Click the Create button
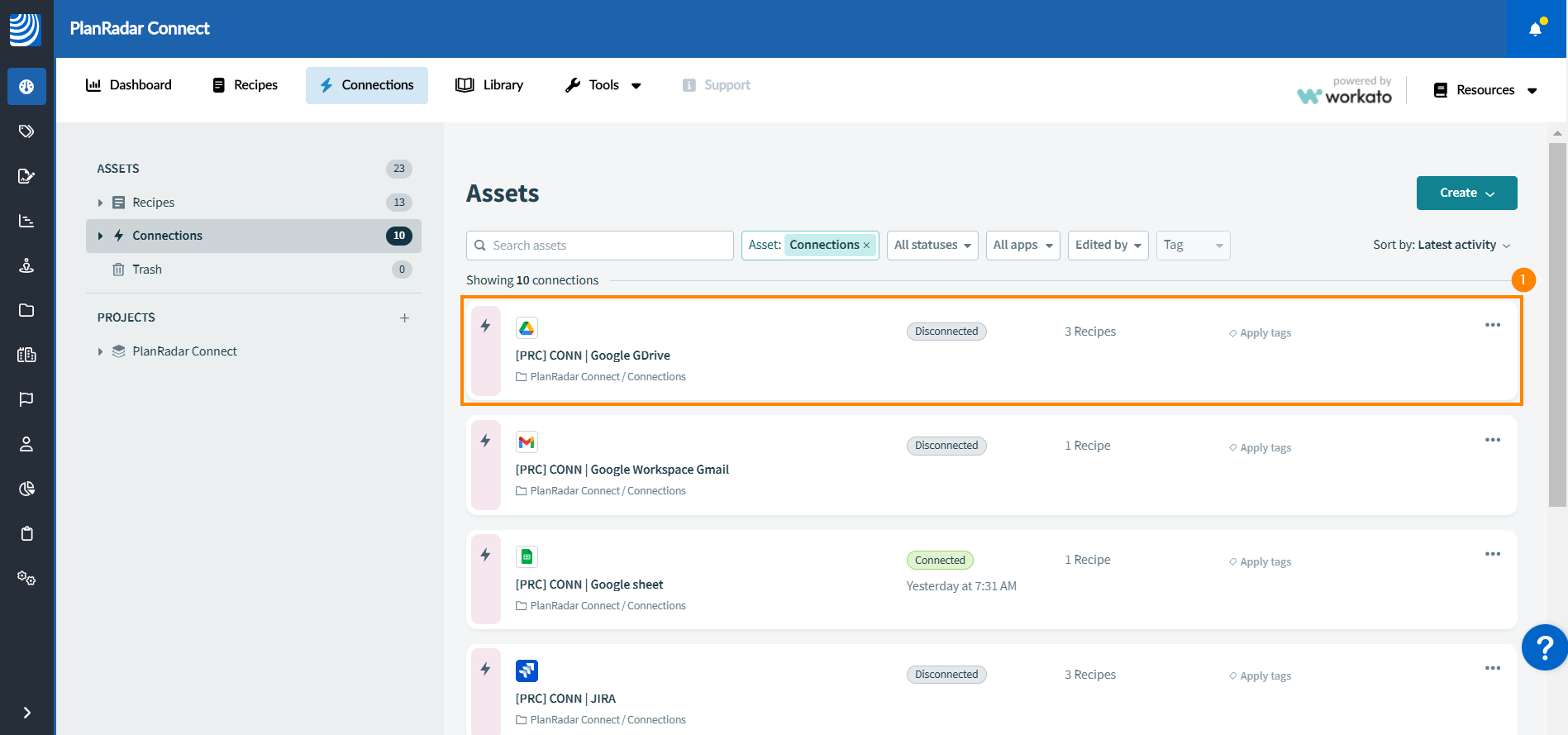 click(x=1466, y=193)
